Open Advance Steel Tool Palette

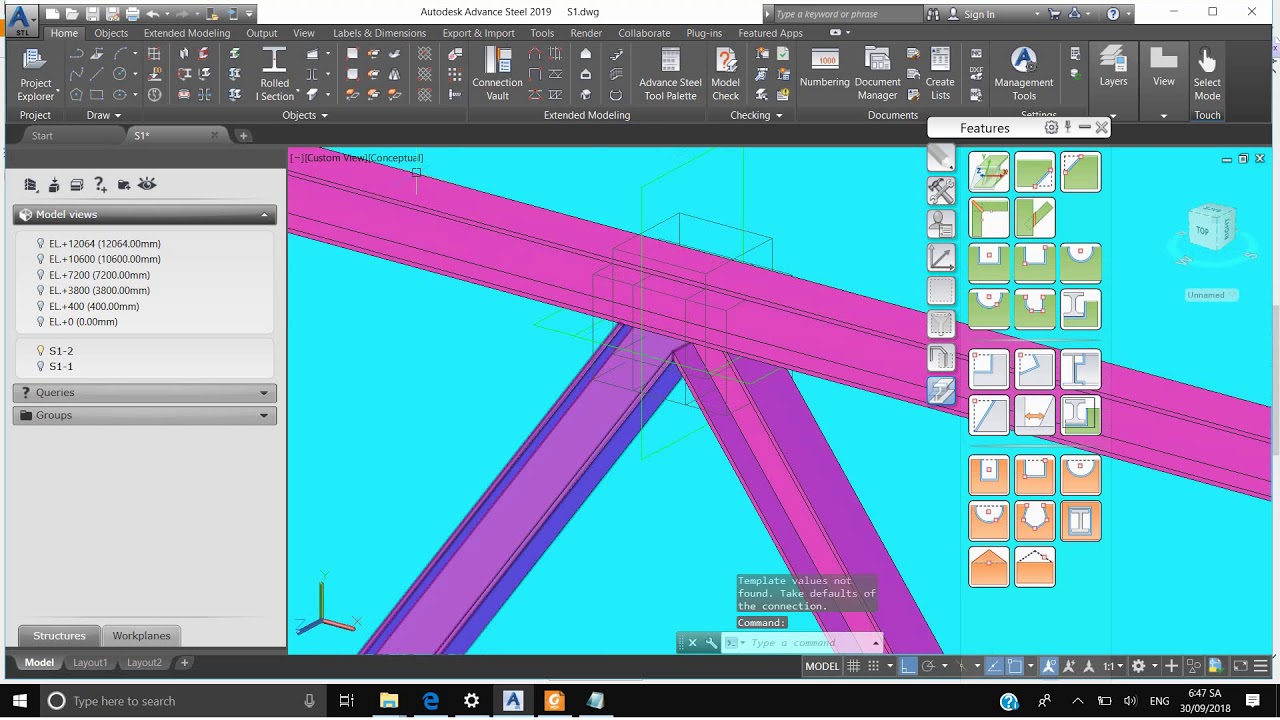(x=670, y=74)
